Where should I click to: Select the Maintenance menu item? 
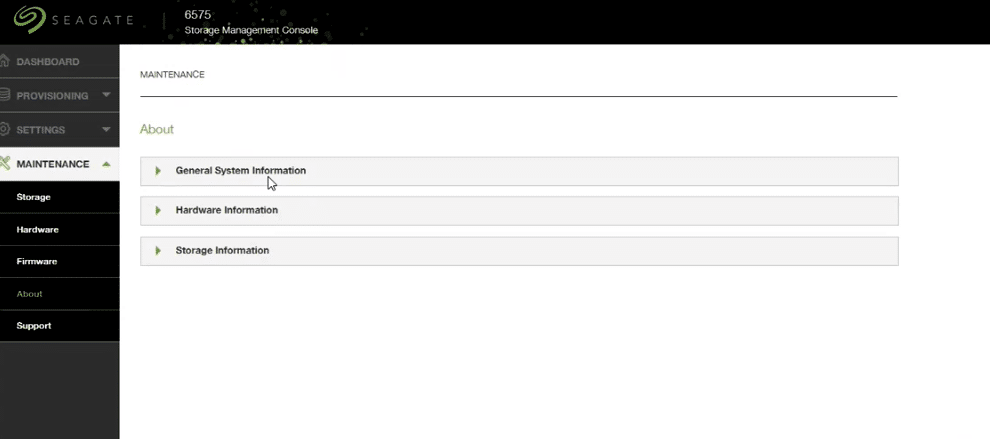(x=59, y=164)
